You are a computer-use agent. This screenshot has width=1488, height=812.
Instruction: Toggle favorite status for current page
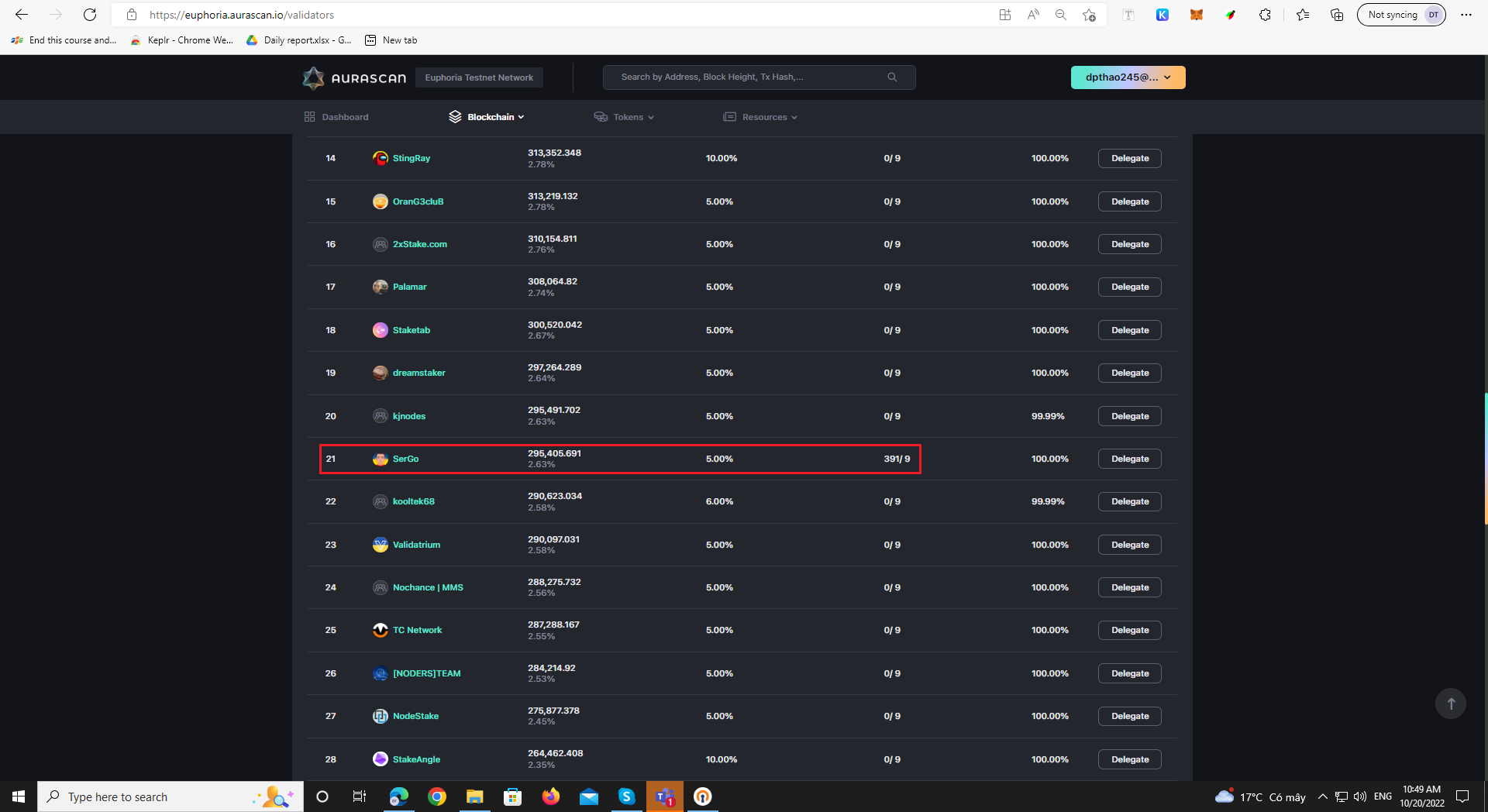click(x=1089, y=15)
